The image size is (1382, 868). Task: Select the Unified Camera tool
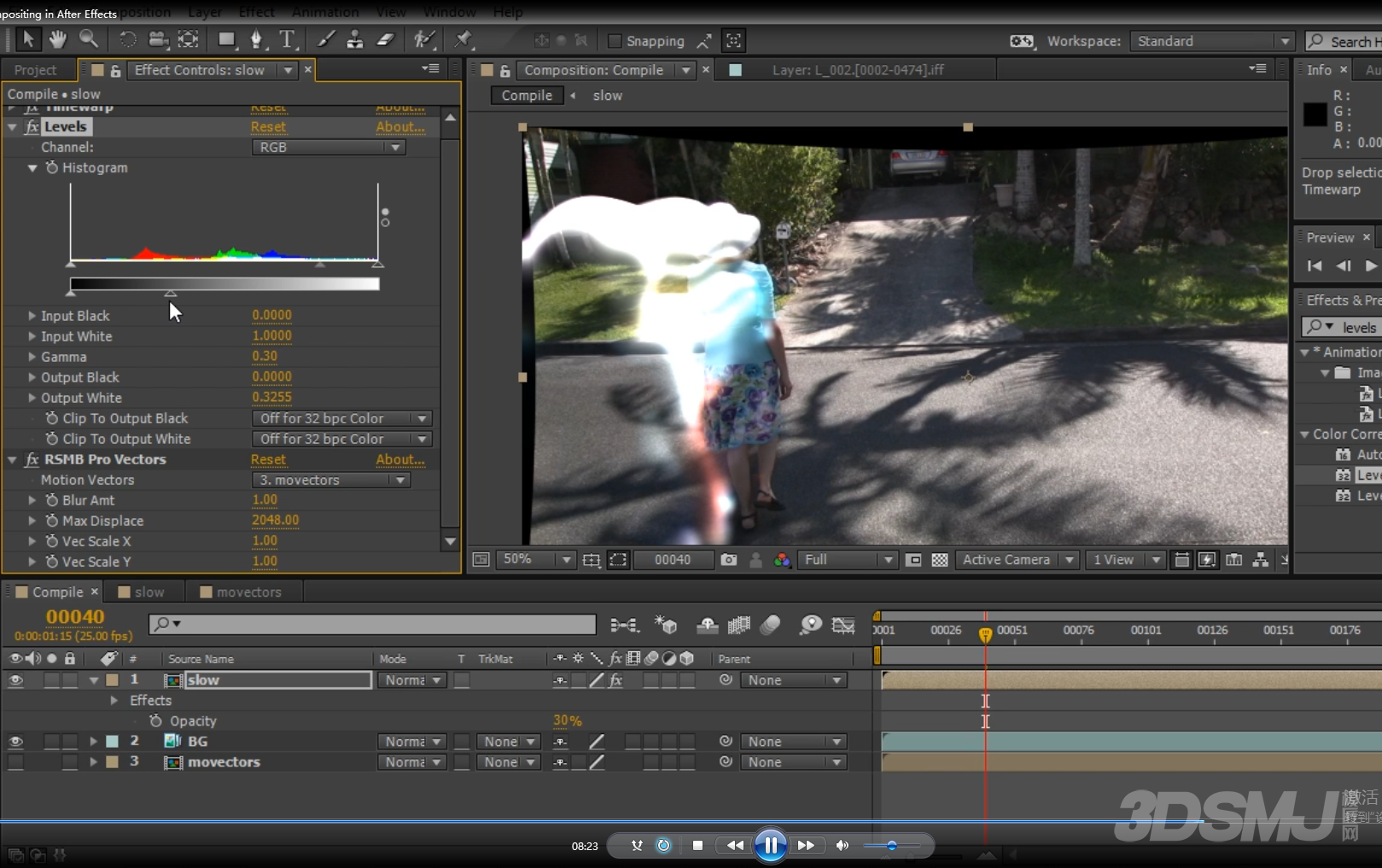point(158,39)
